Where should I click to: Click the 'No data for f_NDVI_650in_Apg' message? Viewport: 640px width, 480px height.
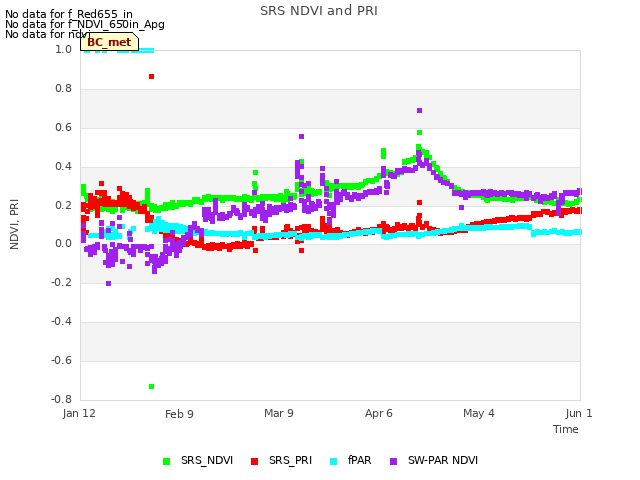[85, 24]
